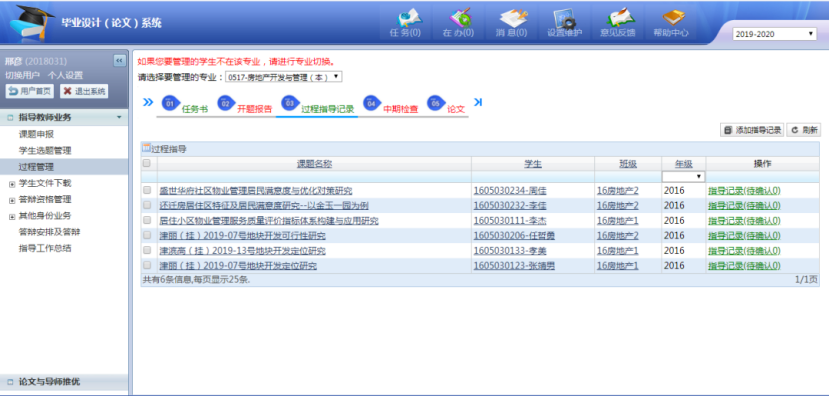Click the 退出系统 logout button
The height and width of the screenshot is (396, 830).
coord(84,91)
